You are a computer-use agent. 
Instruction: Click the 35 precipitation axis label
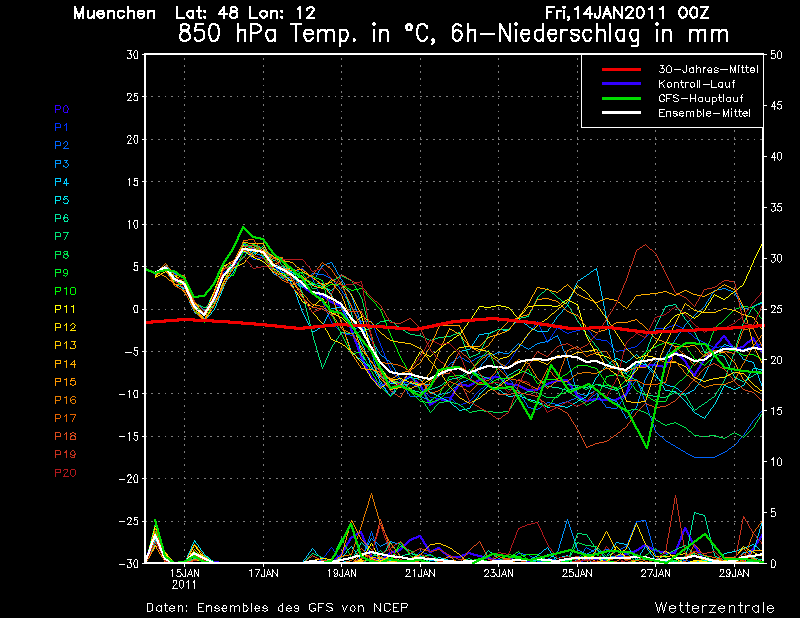click(x=776, y=208)
